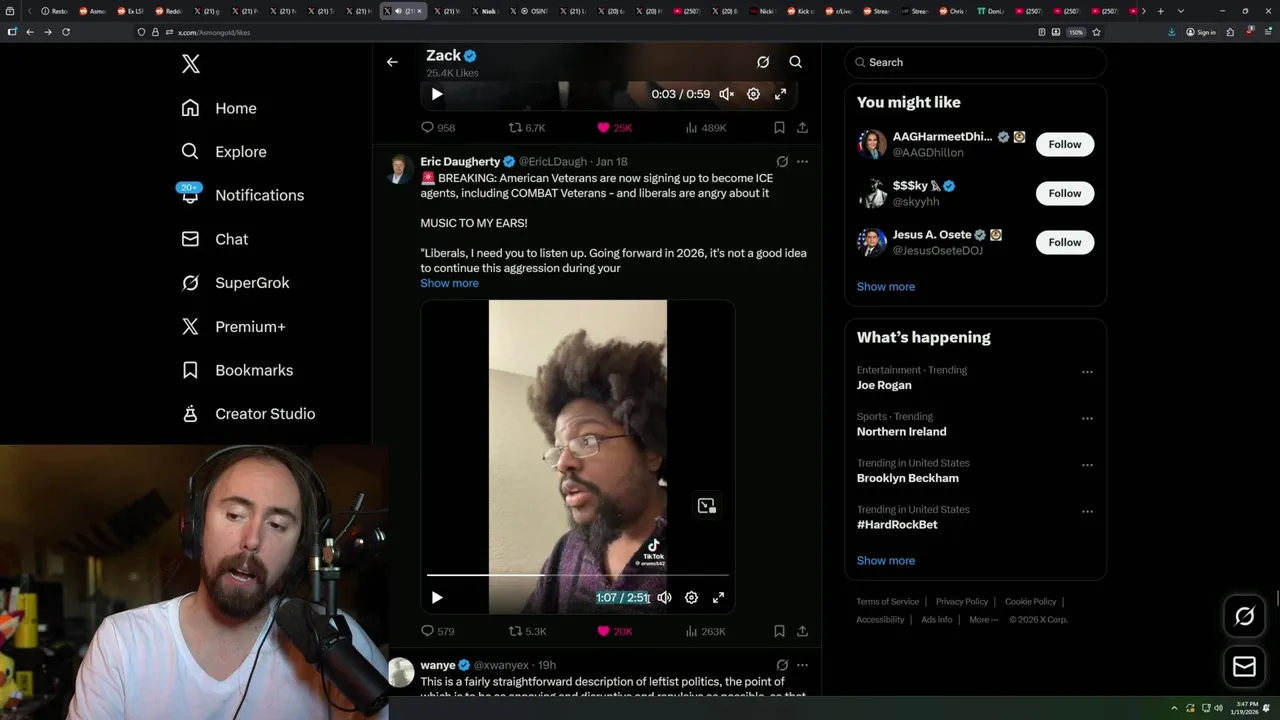1280x720 pixels.
Task: Open Eric Daugherty's profile avatar
Action: pos(401,169)
